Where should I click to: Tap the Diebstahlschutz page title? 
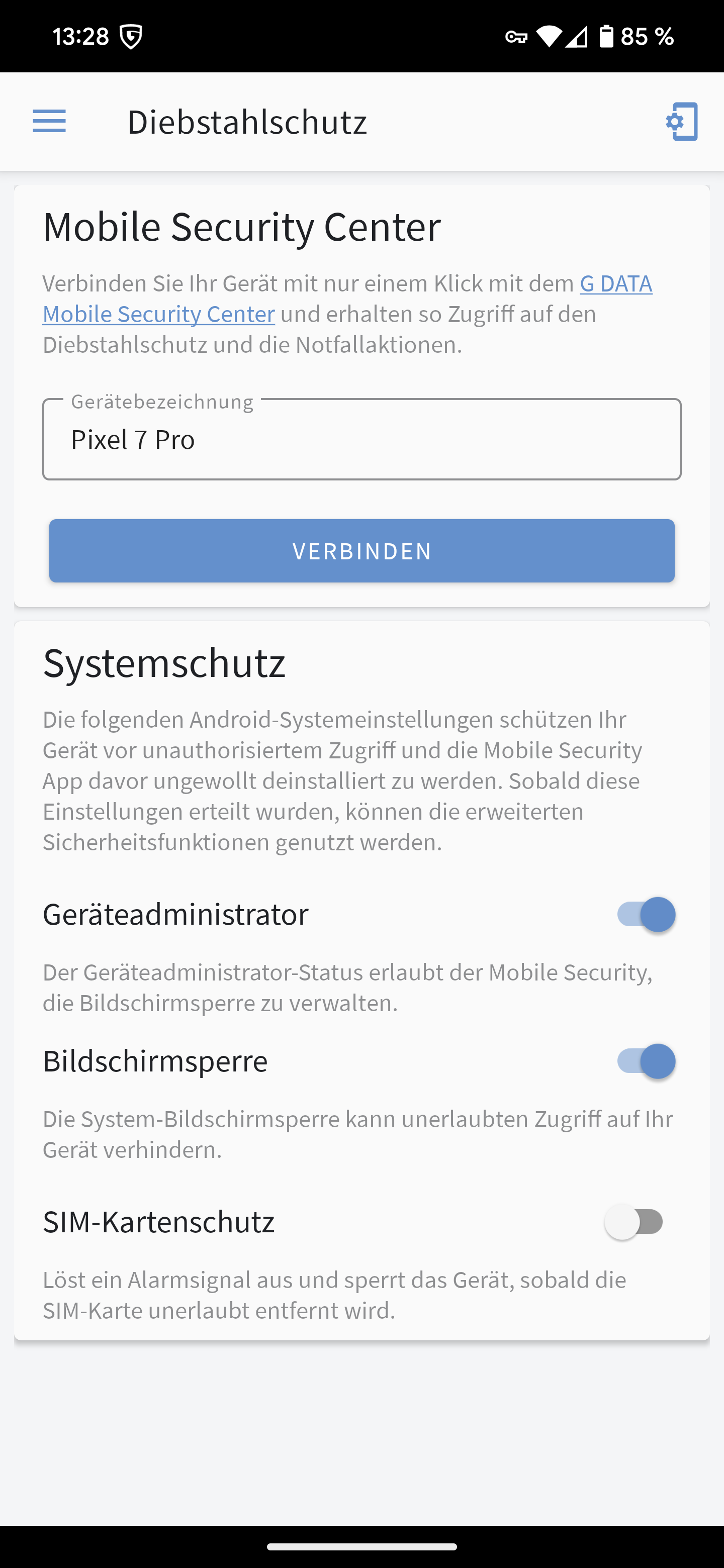(x=246, y=122)
